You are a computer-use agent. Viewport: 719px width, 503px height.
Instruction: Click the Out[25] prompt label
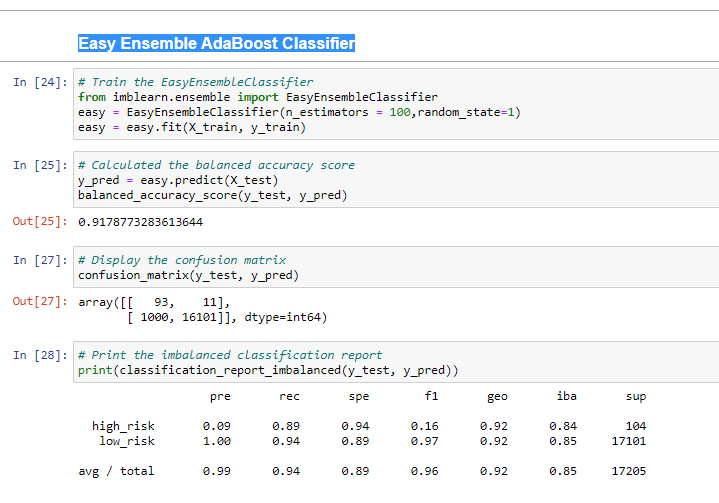[40, 221]
